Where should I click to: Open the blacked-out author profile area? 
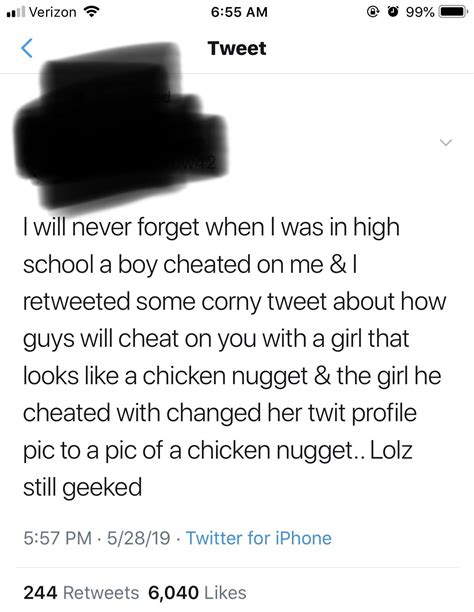119,125
